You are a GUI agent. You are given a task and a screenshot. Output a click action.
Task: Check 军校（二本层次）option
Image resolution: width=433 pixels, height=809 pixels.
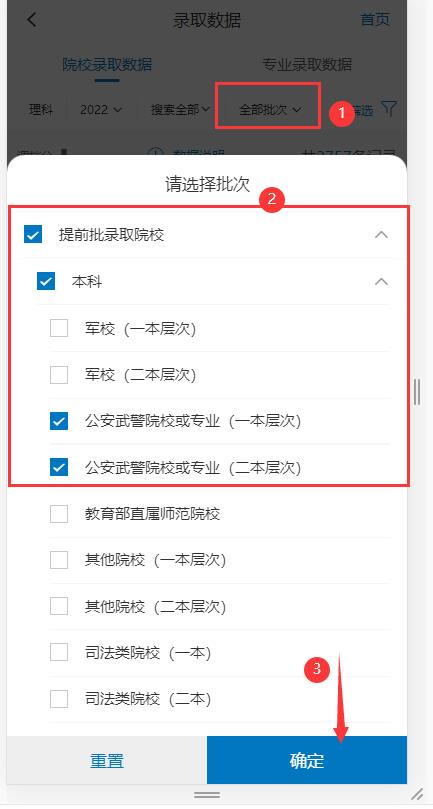coord(59,375)
